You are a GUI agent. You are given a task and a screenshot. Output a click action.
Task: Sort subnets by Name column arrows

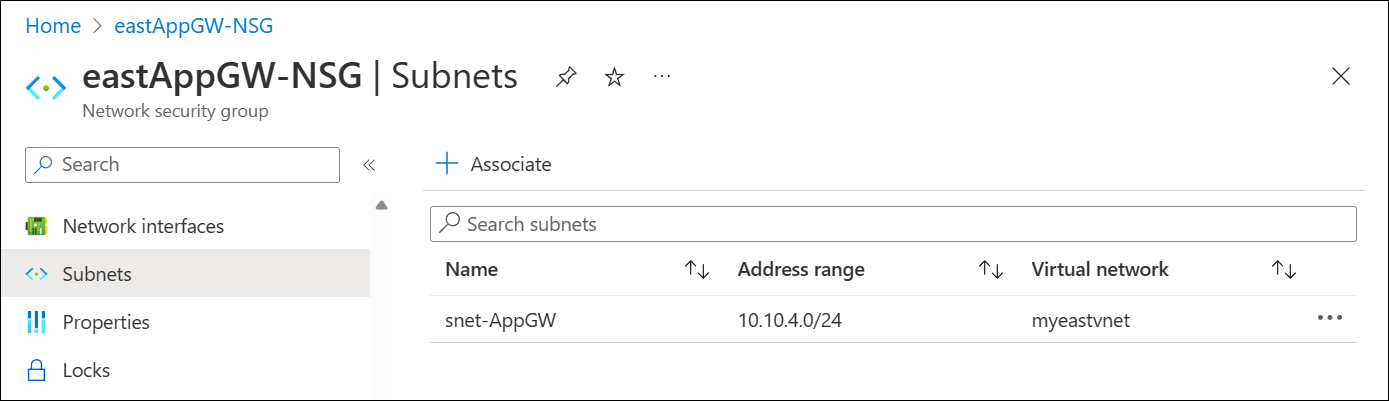click(x=696, y=269)
